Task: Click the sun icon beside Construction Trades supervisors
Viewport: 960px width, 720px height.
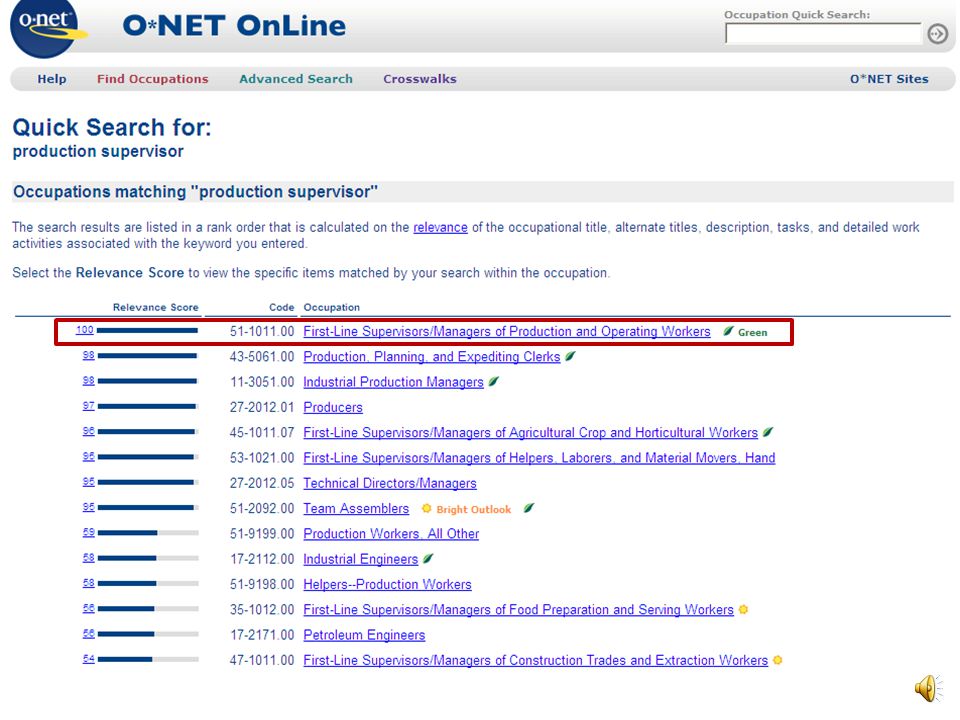Action: (778, 660)
